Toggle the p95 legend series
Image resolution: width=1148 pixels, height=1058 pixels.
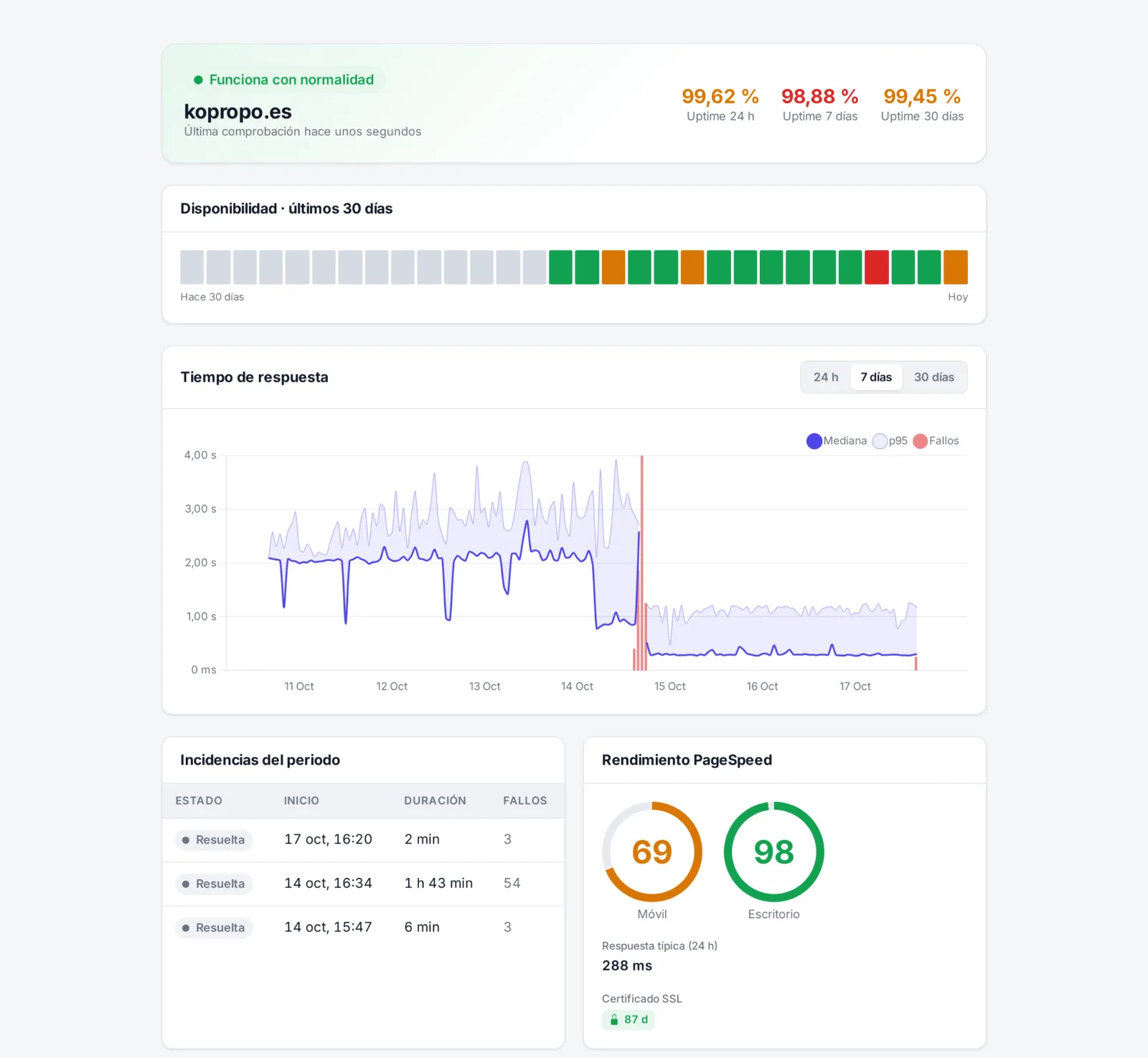coord(890,441)
